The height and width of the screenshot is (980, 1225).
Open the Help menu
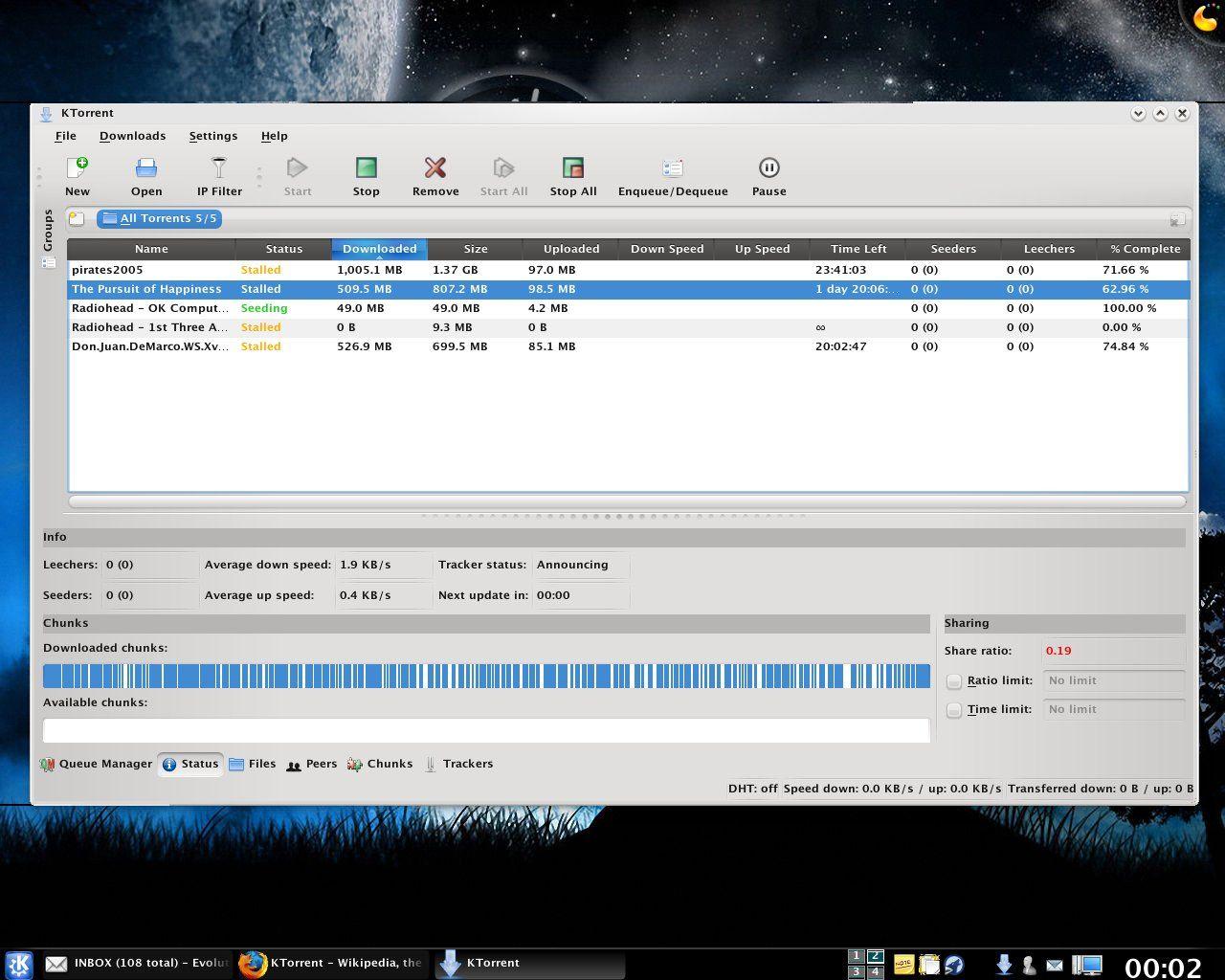click(x=274, y=136)
